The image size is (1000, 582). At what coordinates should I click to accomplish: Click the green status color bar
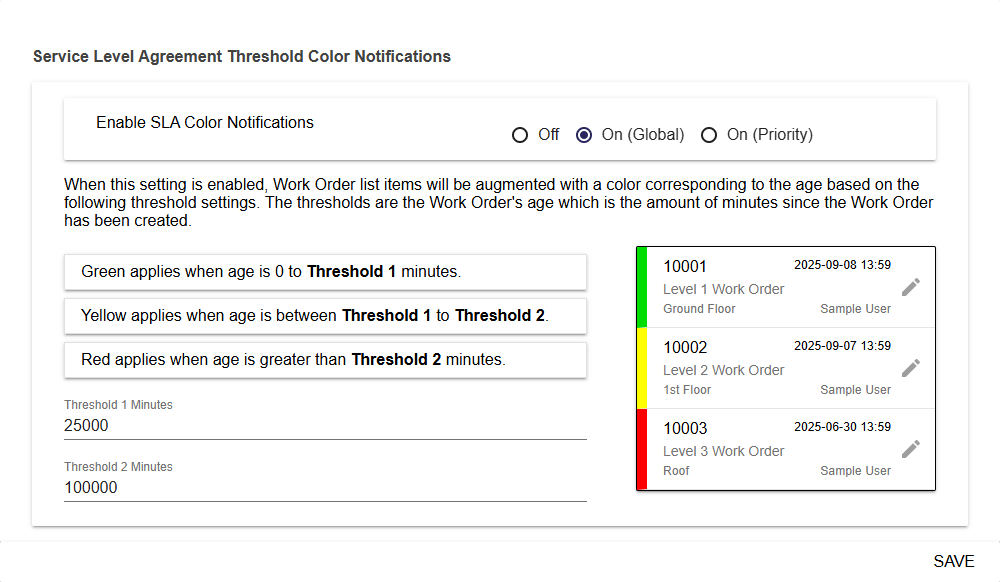[x=642, y=287]
